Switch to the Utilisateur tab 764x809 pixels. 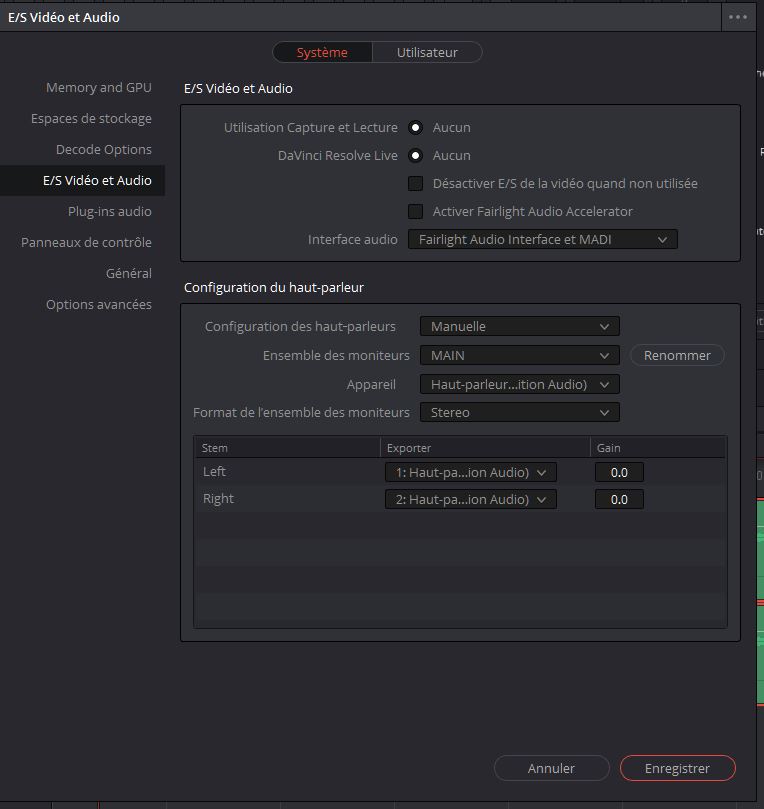tap(427, 52)
